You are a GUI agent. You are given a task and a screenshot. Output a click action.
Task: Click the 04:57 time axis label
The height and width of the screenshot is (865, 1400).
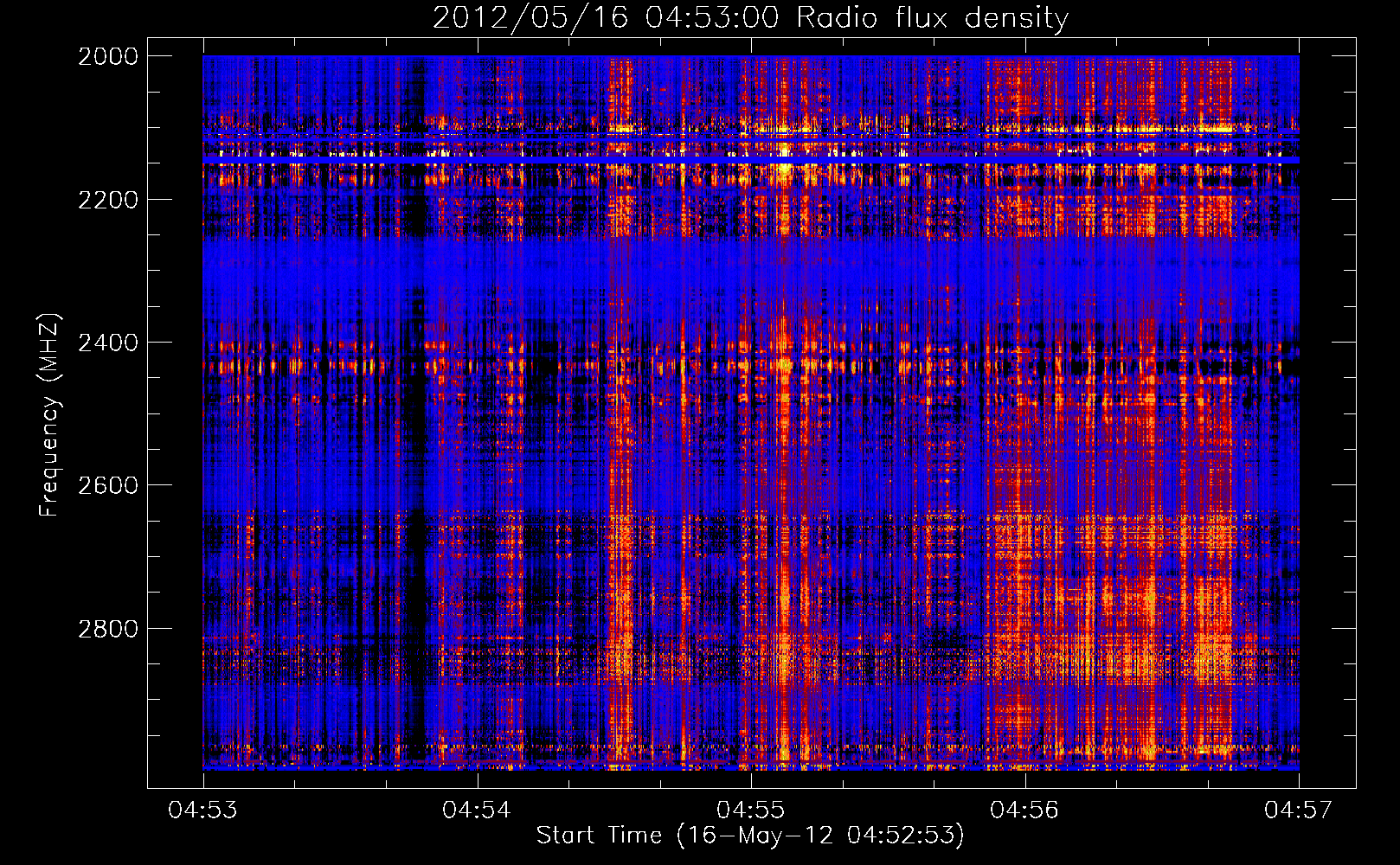tap(1299, 810)
